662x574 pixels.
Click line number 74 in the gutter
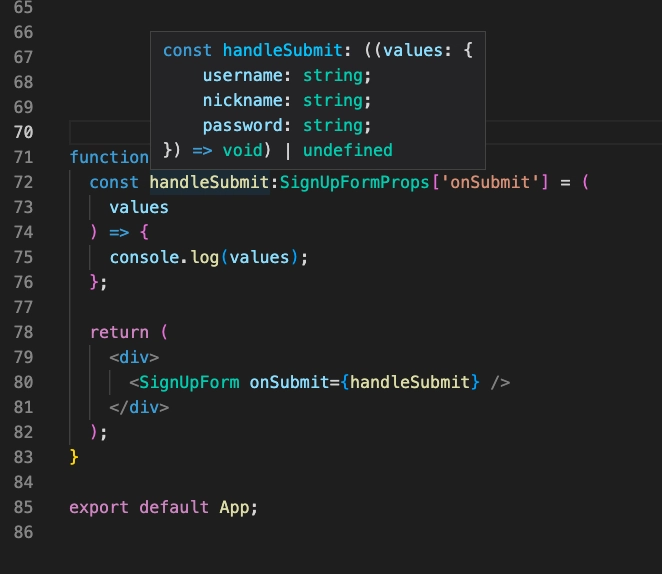tap(23, 232)
